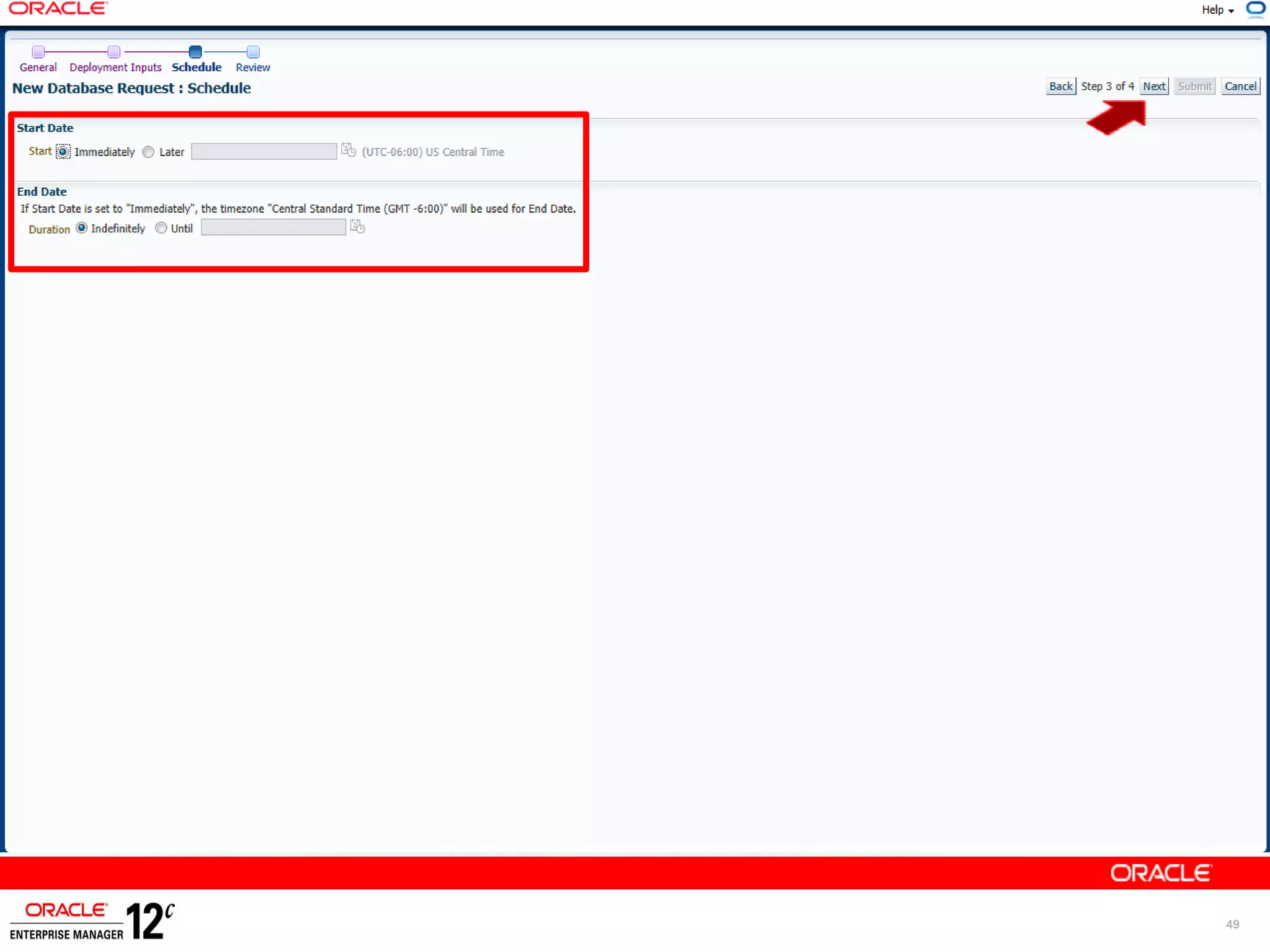Select the Immediately start radio button
Image resolution: width=1270 pixels, height=952 pixels.
[x=63, y=152]
